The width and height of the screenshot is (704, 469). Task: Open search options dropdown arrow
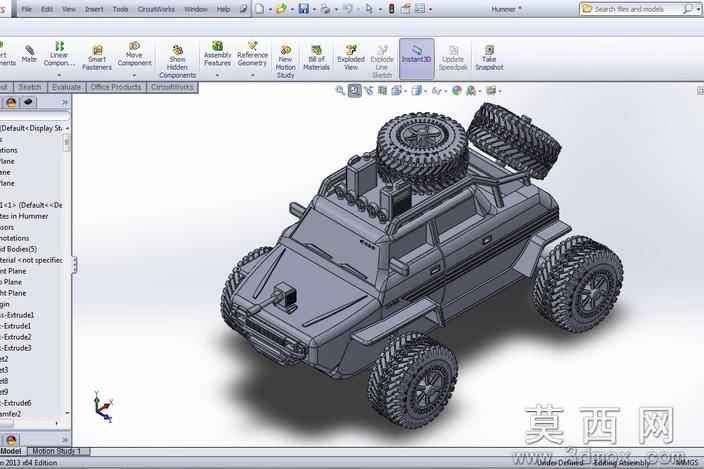pos(697,9)
